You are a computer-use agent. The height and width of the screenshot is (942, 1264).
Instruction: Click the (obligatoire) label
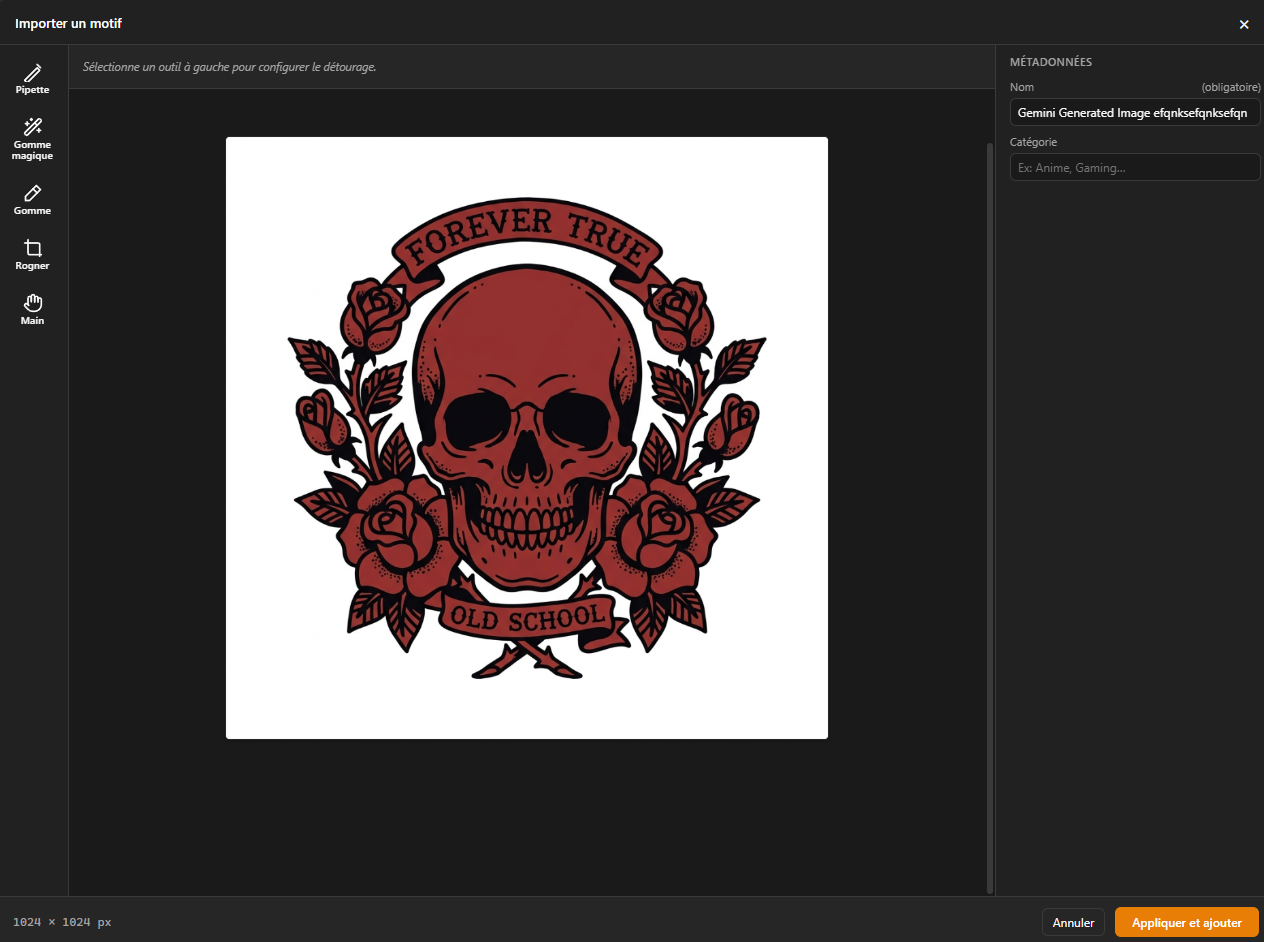(1231, 88)
